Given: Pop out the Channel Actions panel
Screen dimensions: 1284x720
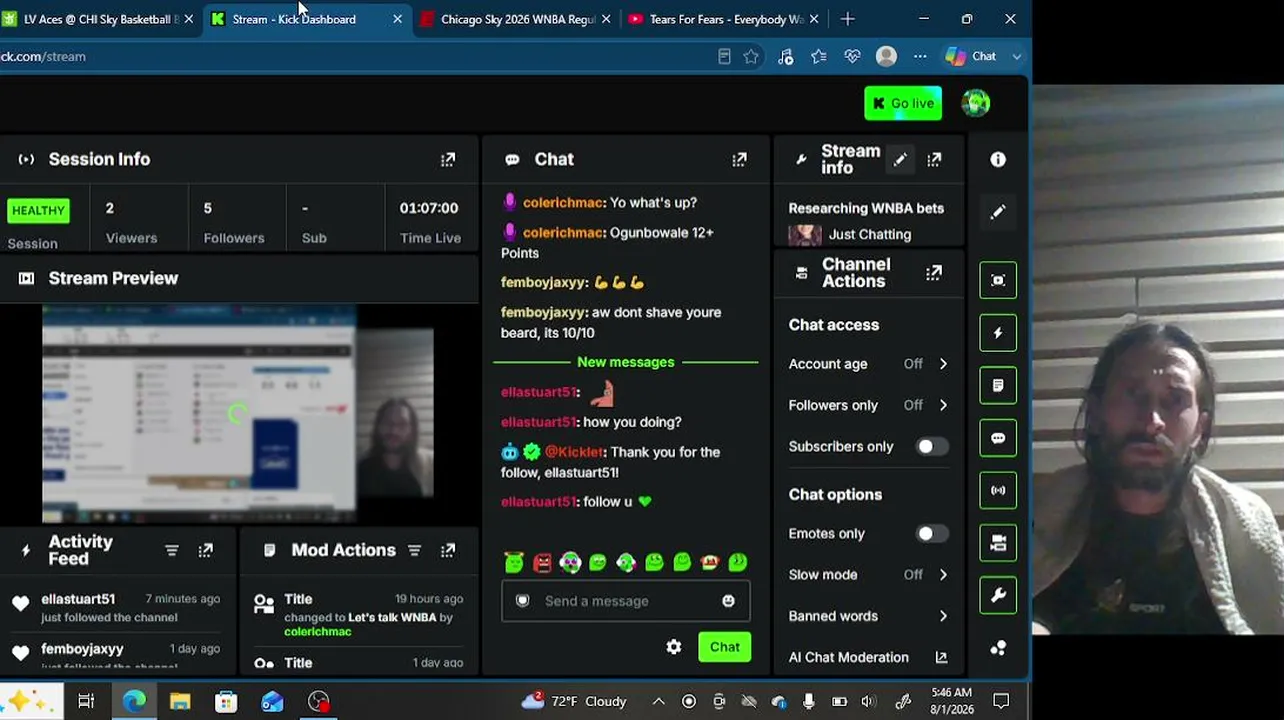Looking at the screenshot, I should (934, 273).
